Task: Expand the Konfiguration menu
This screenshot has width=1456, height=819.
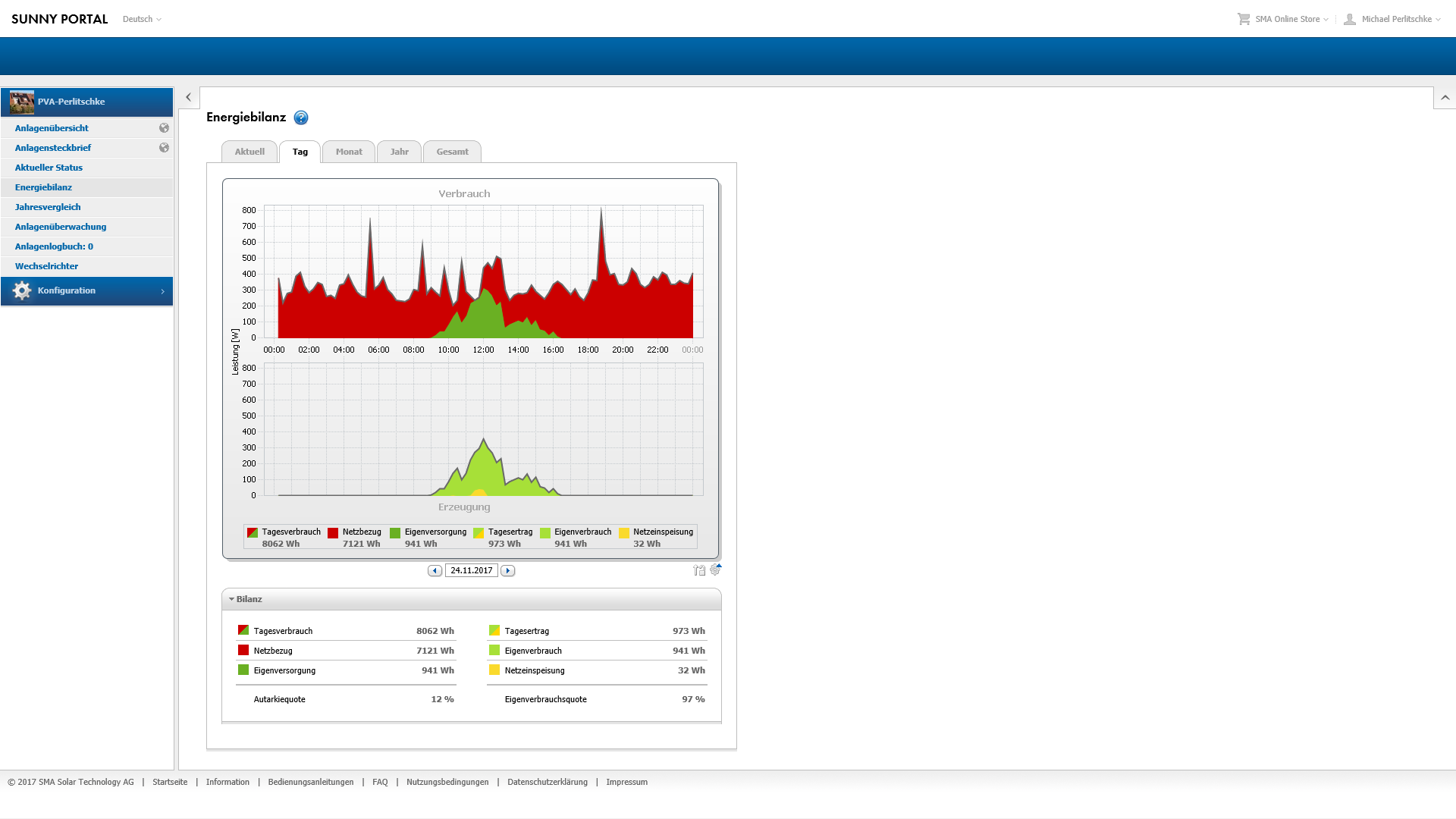Action: pos(86,291)
